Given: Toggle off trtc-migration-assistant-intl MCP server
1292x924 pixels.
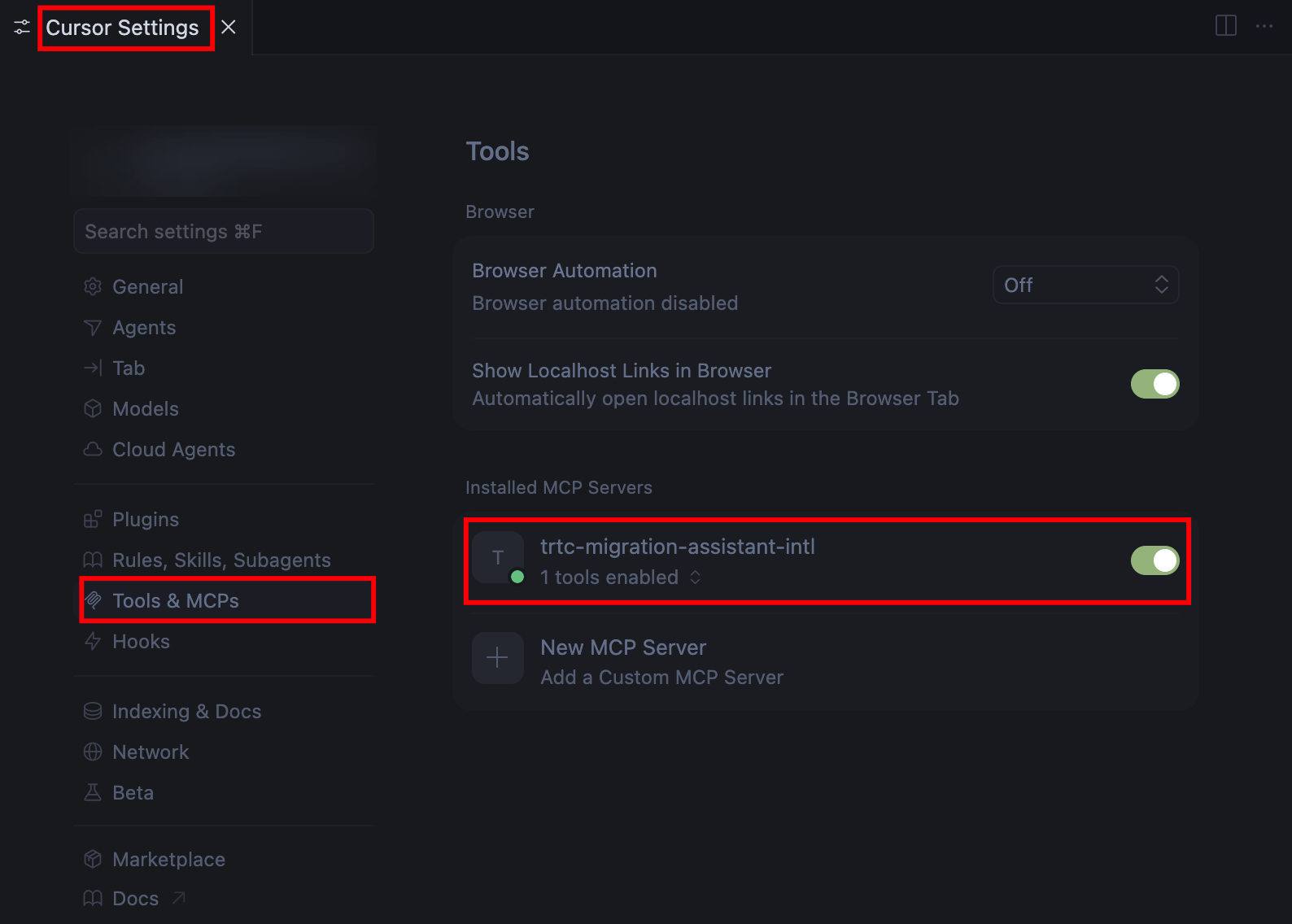Looking at the screenshot, I should [1155, 560].
